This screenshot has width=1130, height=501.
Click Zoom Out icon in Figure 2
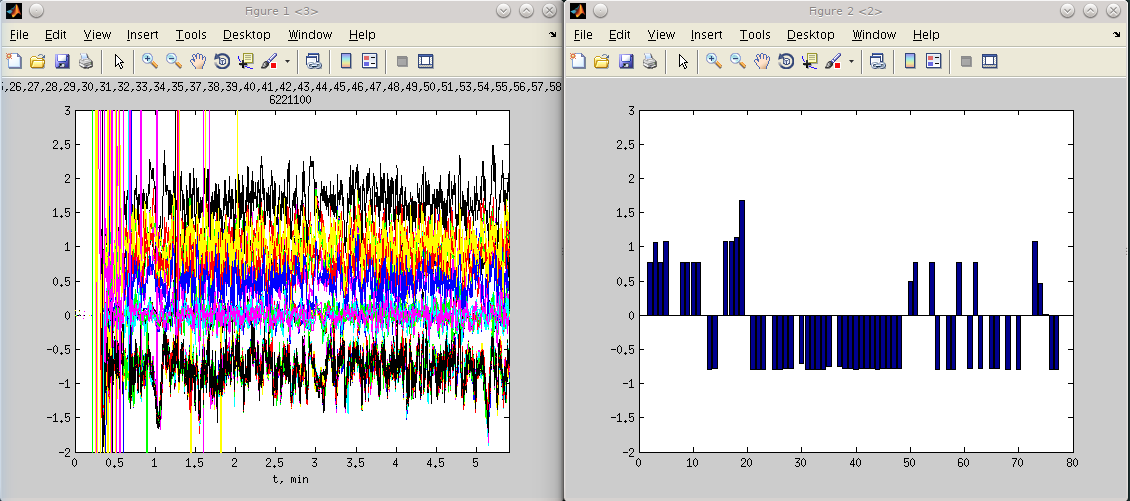738,61
